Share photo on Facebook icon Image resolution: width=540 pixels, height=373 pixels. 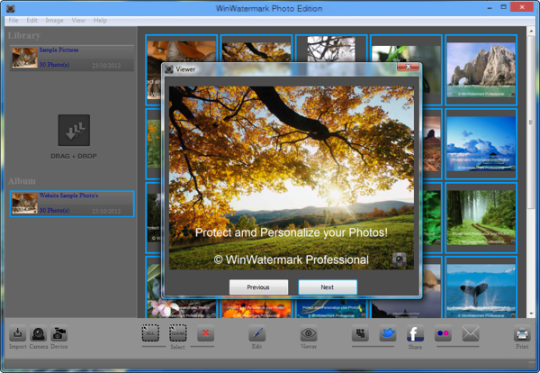(x=415, y=333)
